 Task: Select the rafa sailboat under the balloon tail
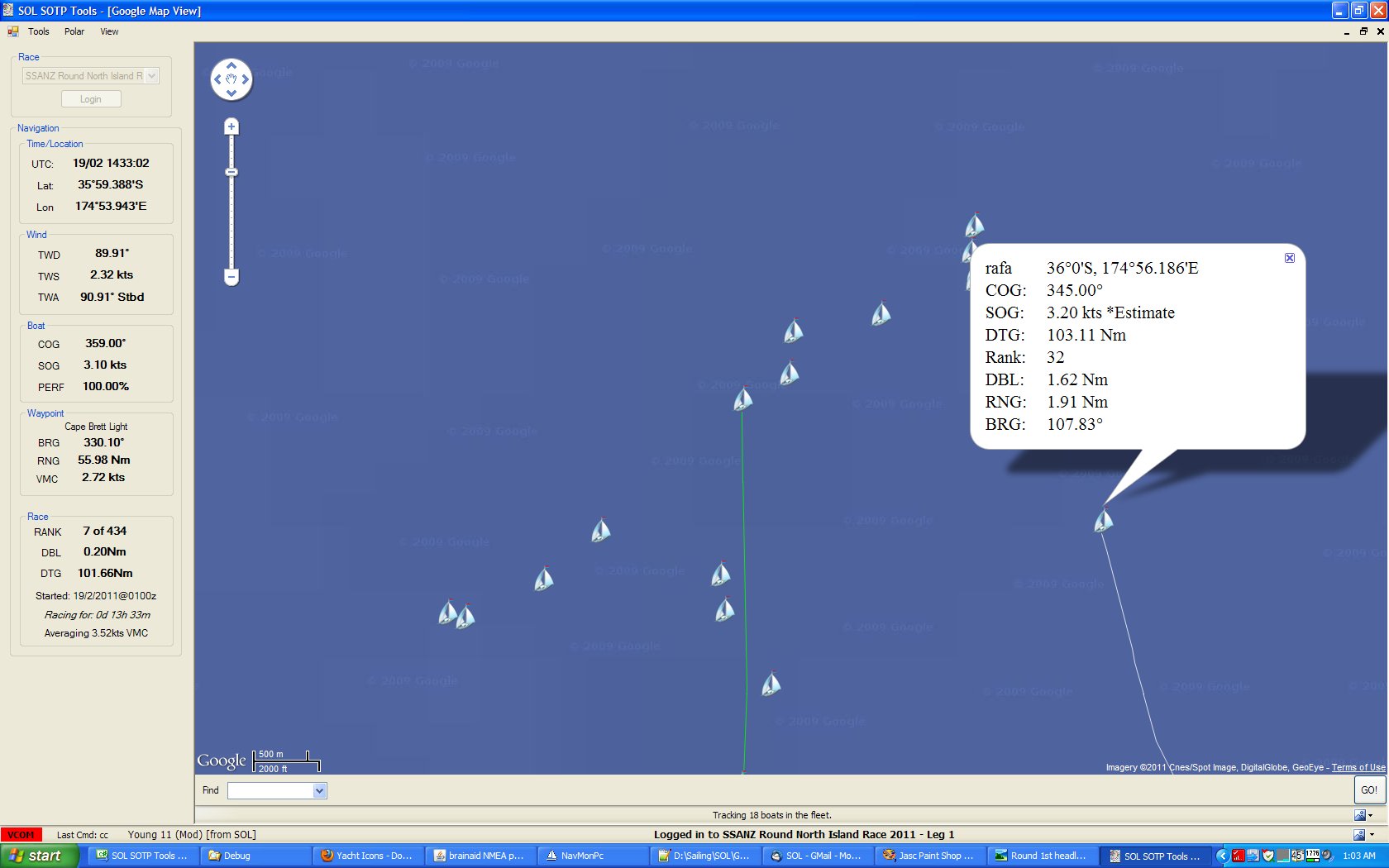tap(1104, 521)
